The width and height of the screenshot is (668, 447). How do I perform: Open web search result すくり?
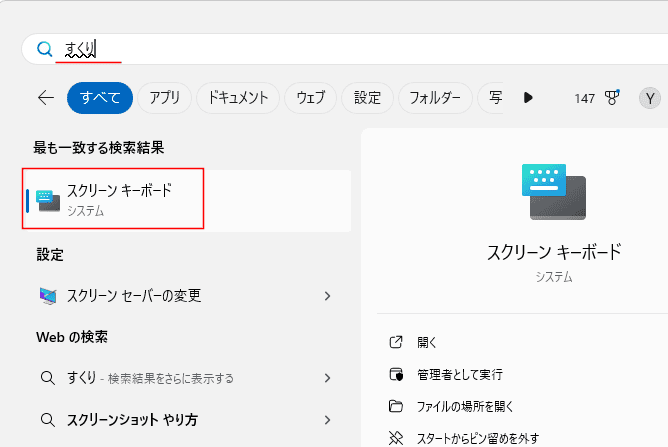(x=187, y=378)
